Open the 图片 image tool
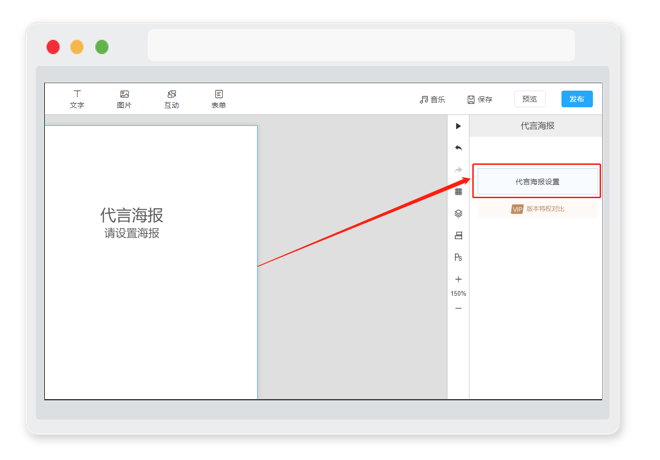Viewport: 660px width, 460px height. (x=124, y=99)
